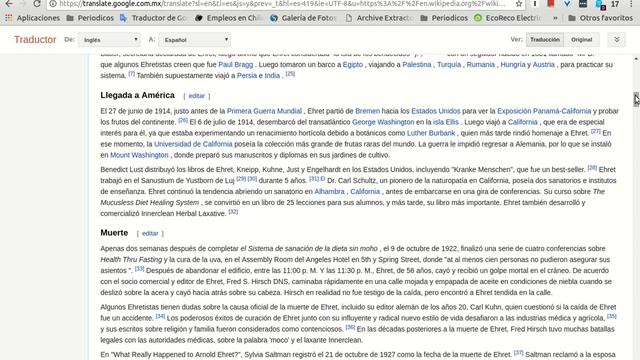Viewport: 640px width, 360px height.
Task: Select the Traducción view button
Action: pyautogui.click(x=545, y=40)
